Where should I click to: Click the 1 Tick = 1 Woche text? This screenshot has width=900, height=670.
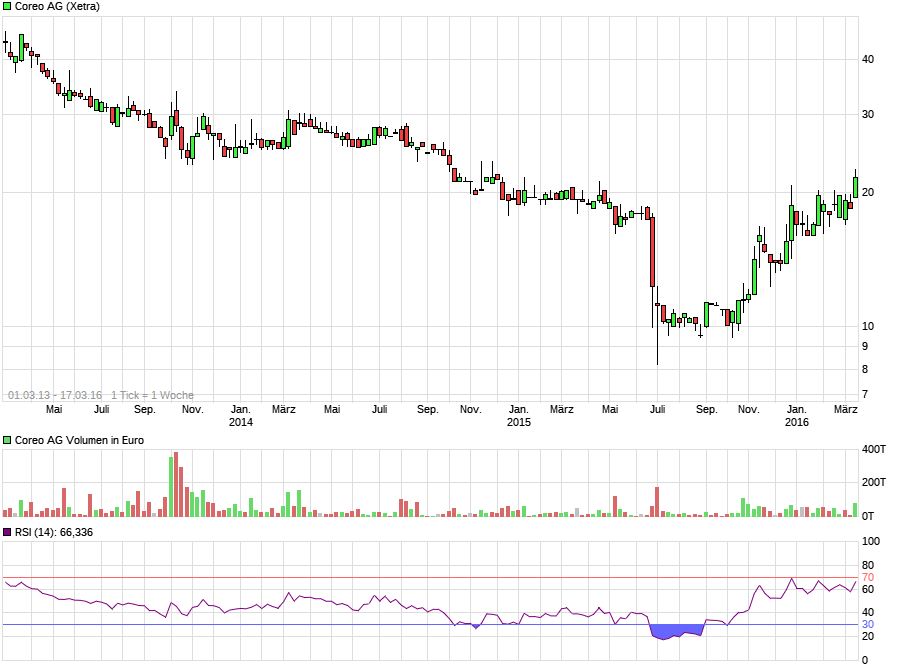point(152,396)
